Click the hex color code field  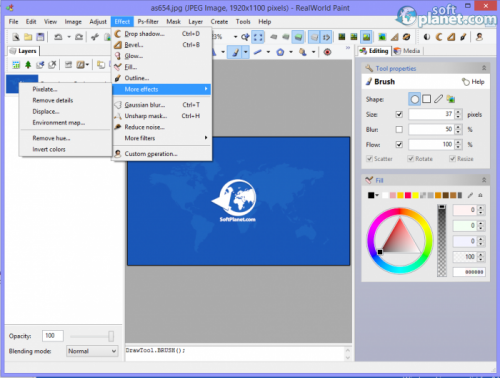[469, 272]
